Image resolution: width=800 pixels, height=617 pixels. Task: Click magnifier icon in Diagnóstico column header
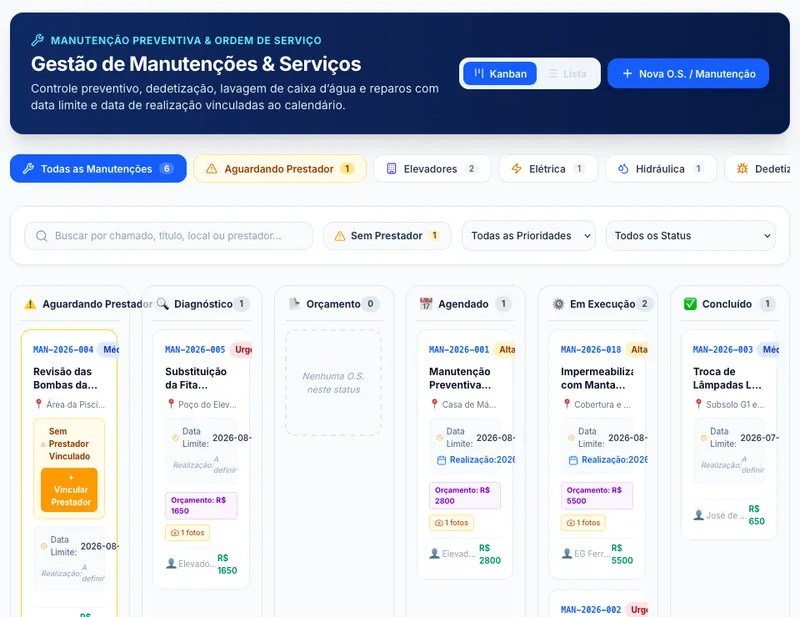[x=162, y=304]
